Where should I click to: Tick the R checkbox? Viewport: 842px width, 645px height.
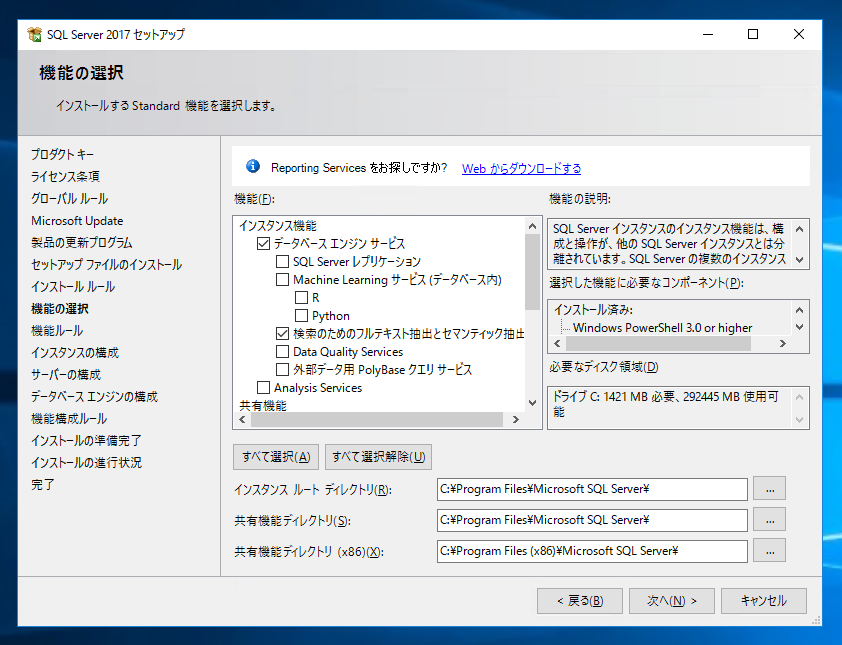click(x=302, y=298)
